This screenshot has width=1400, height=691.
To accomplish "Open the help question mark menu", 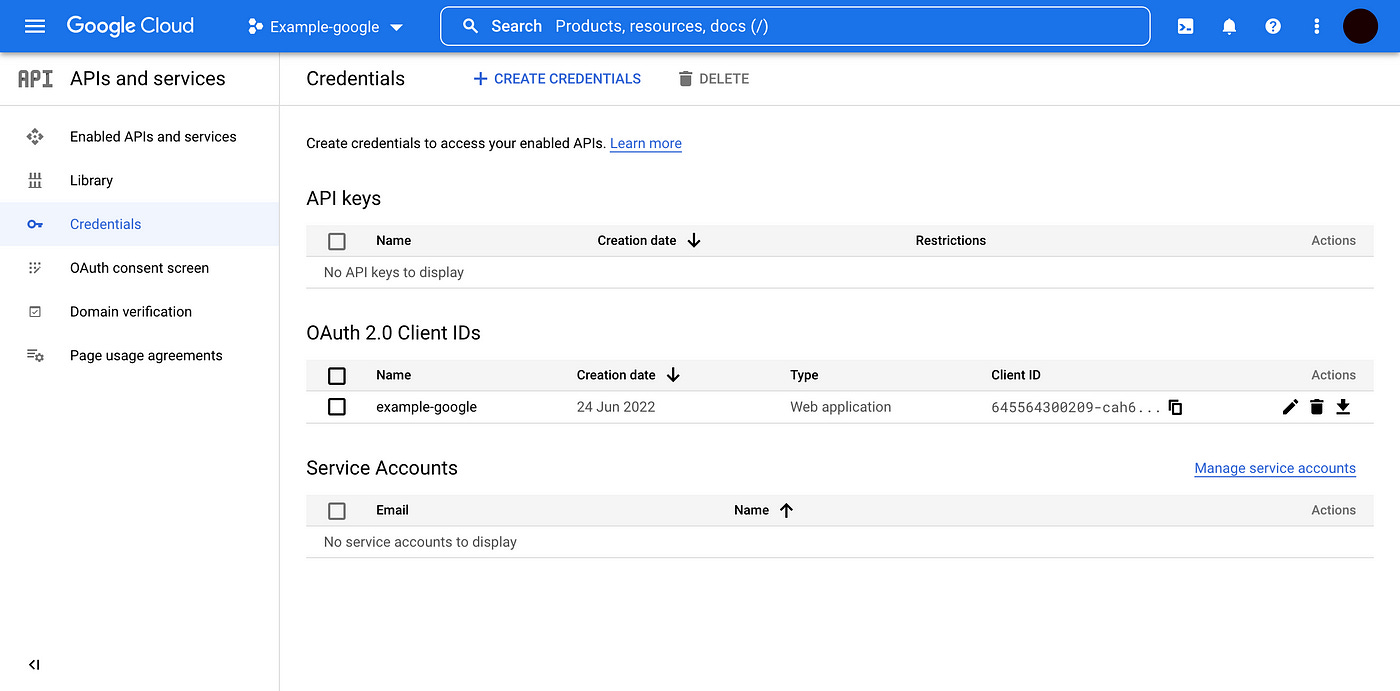I will [1273, 27].
